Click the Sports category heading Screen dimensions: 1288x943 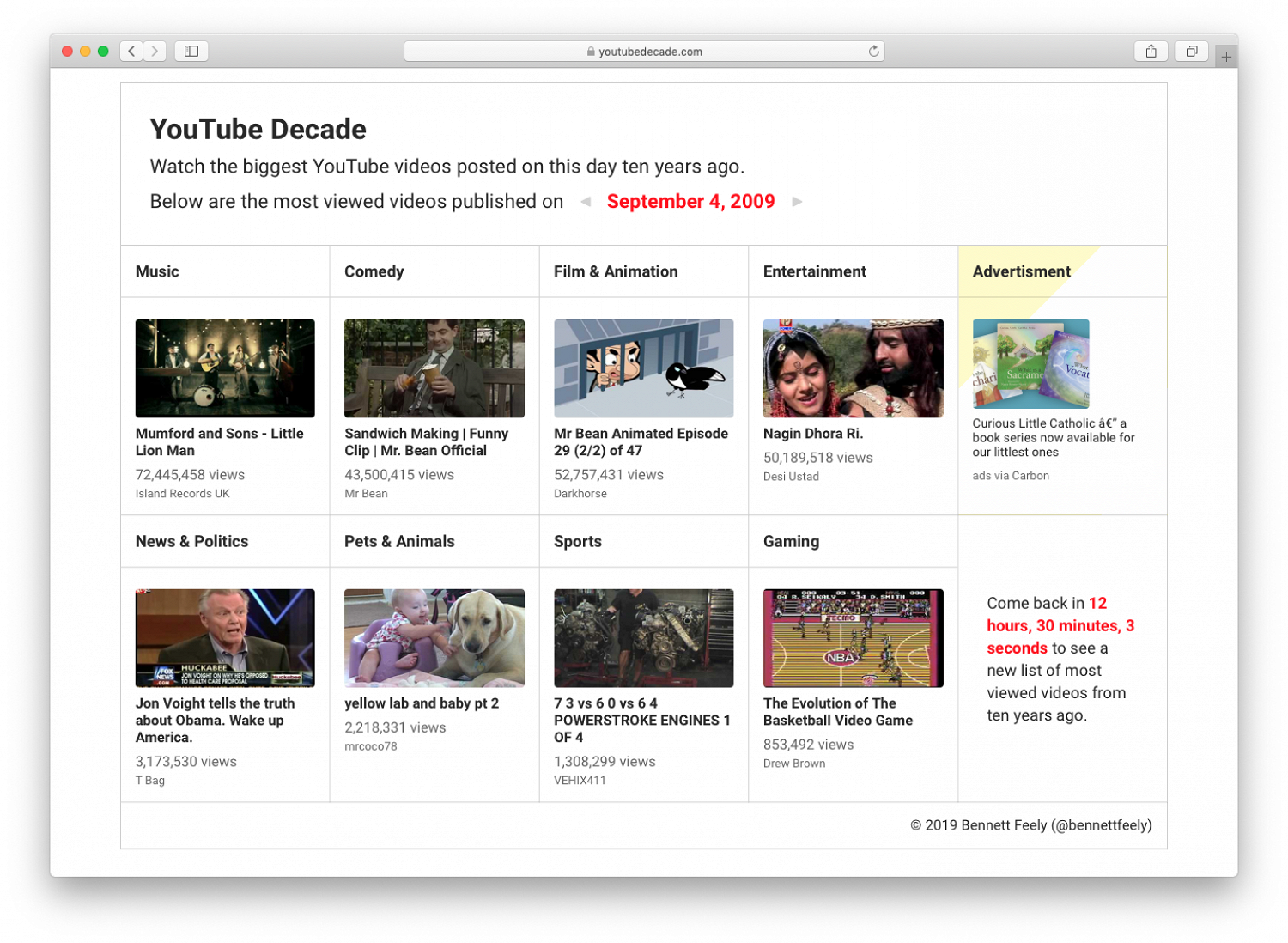[x=578, y=542]
